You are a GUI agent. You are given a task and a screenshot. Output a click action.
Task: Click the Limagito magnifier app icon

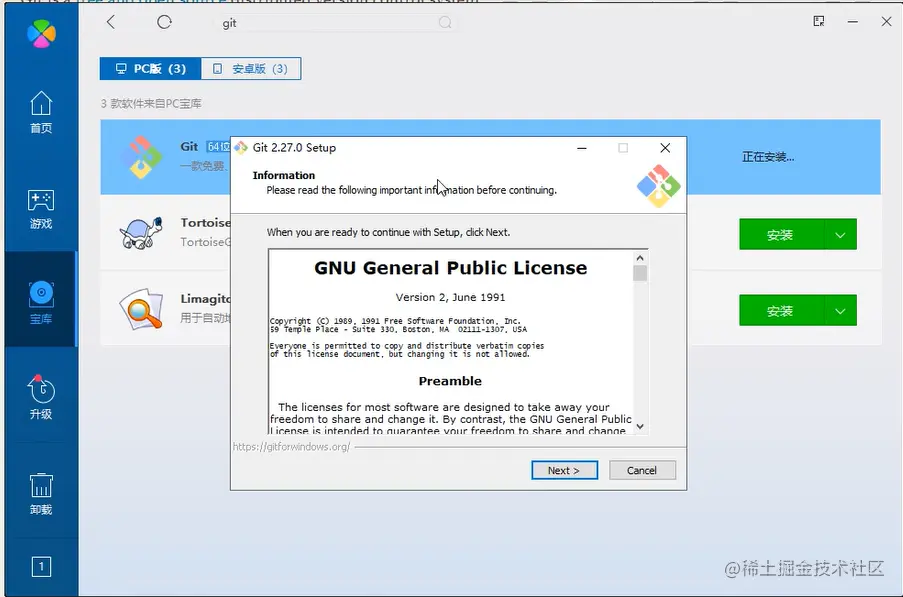pos(141,309)
